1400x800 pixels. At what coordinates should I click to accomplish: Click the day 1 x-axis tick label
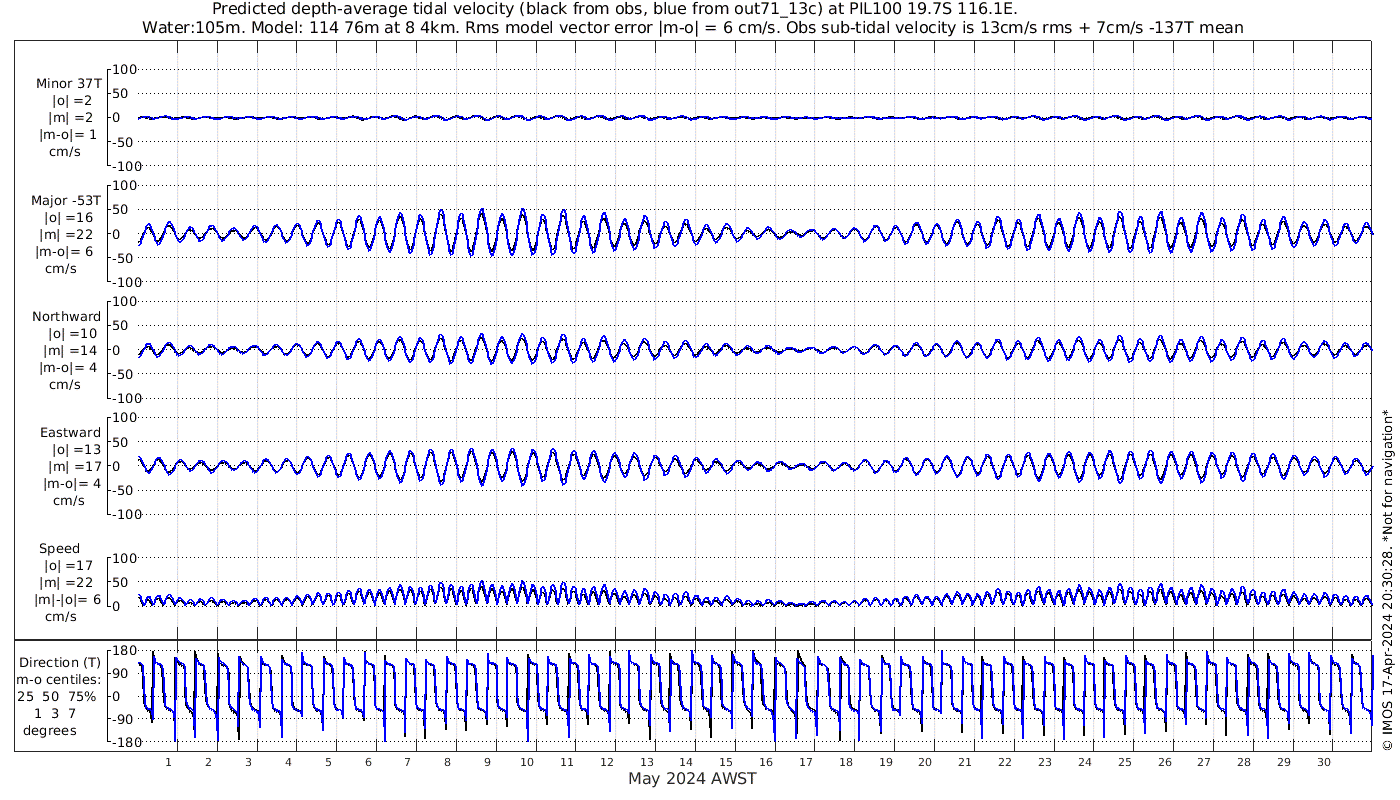pos(168,763)
